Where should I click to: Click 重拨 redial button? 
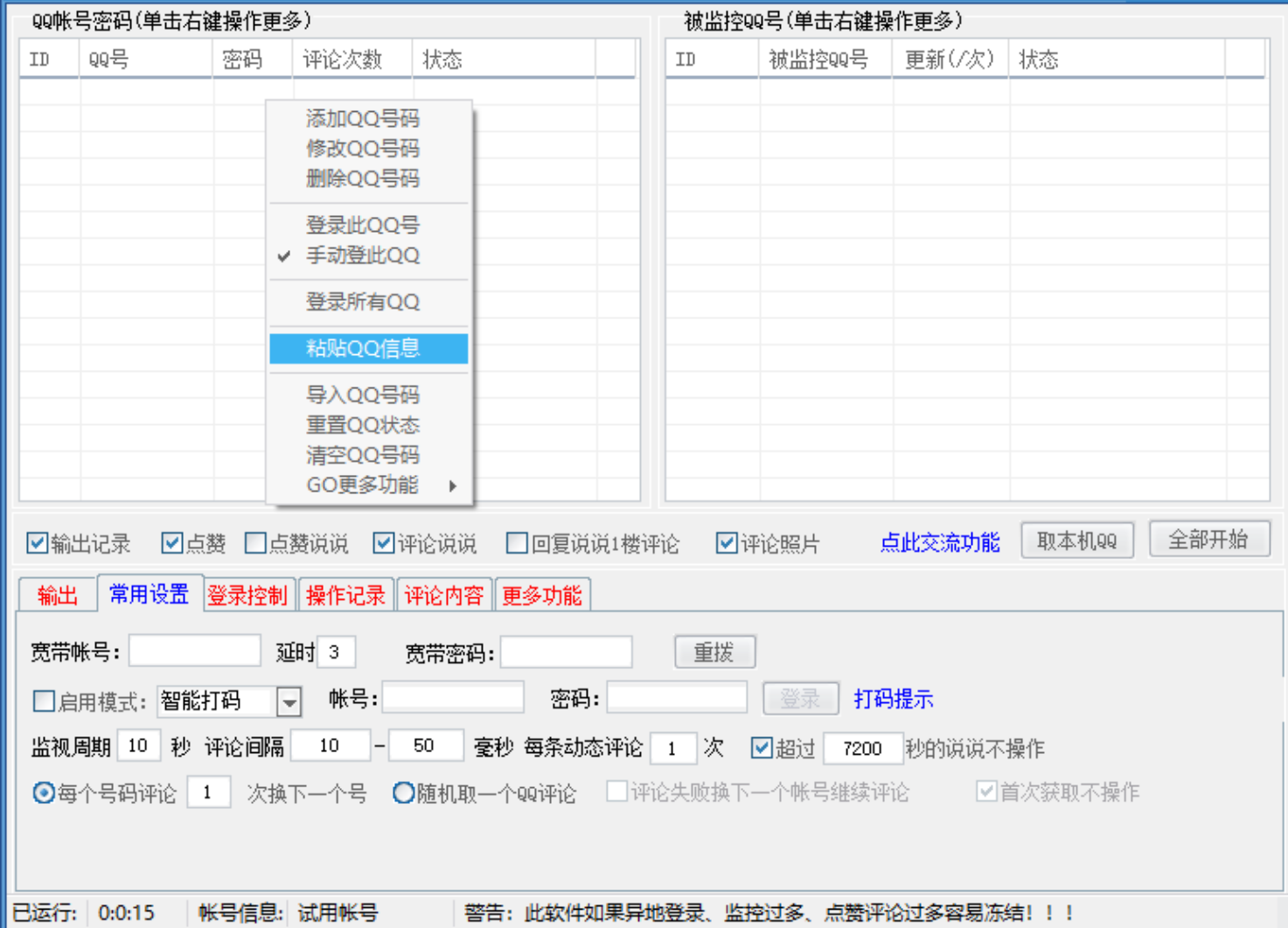click(714, 652)
